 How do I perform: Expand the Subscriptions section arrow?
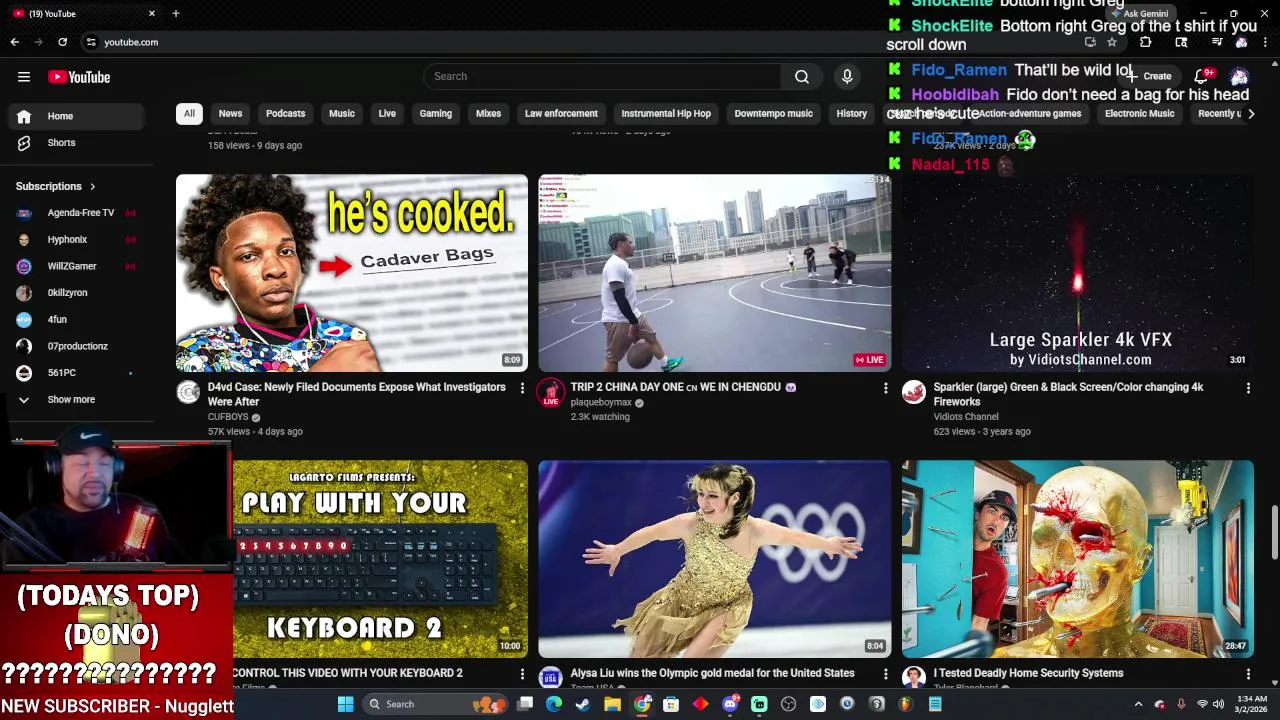(92, 186)
